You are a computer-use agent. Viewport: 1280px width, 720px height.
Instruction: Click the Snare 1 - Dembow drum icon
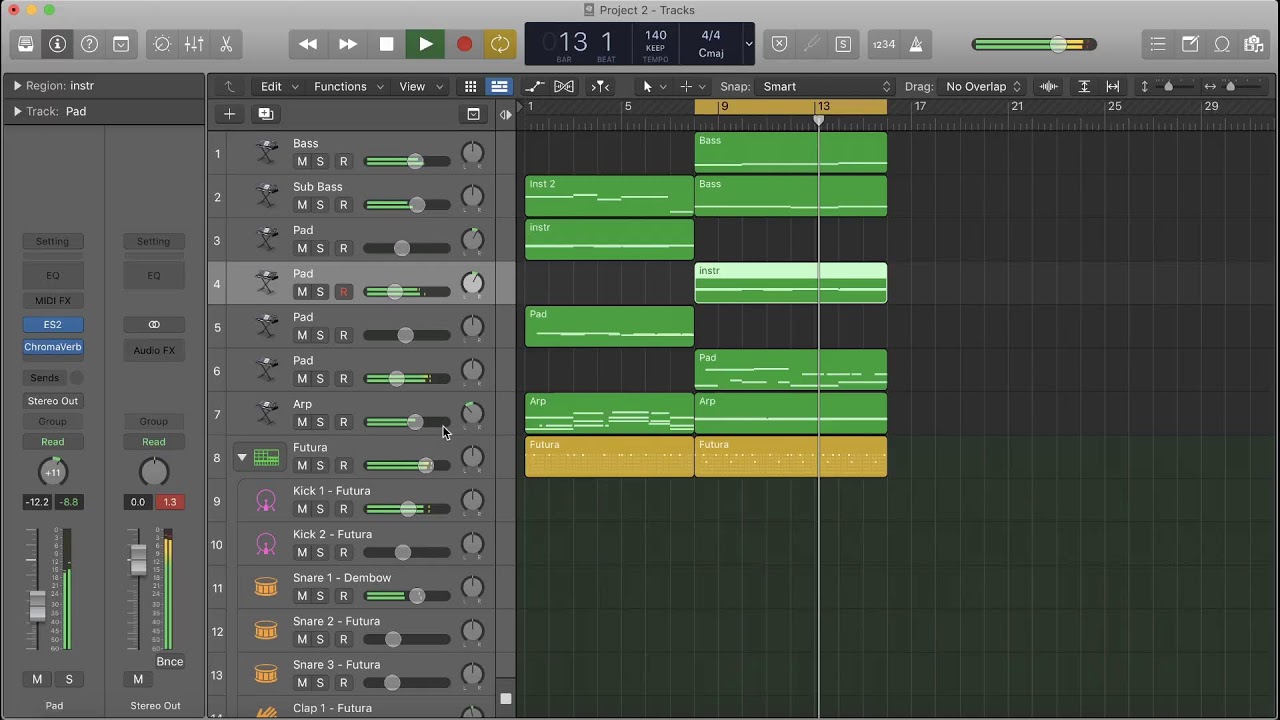click(x=266, y=588)
